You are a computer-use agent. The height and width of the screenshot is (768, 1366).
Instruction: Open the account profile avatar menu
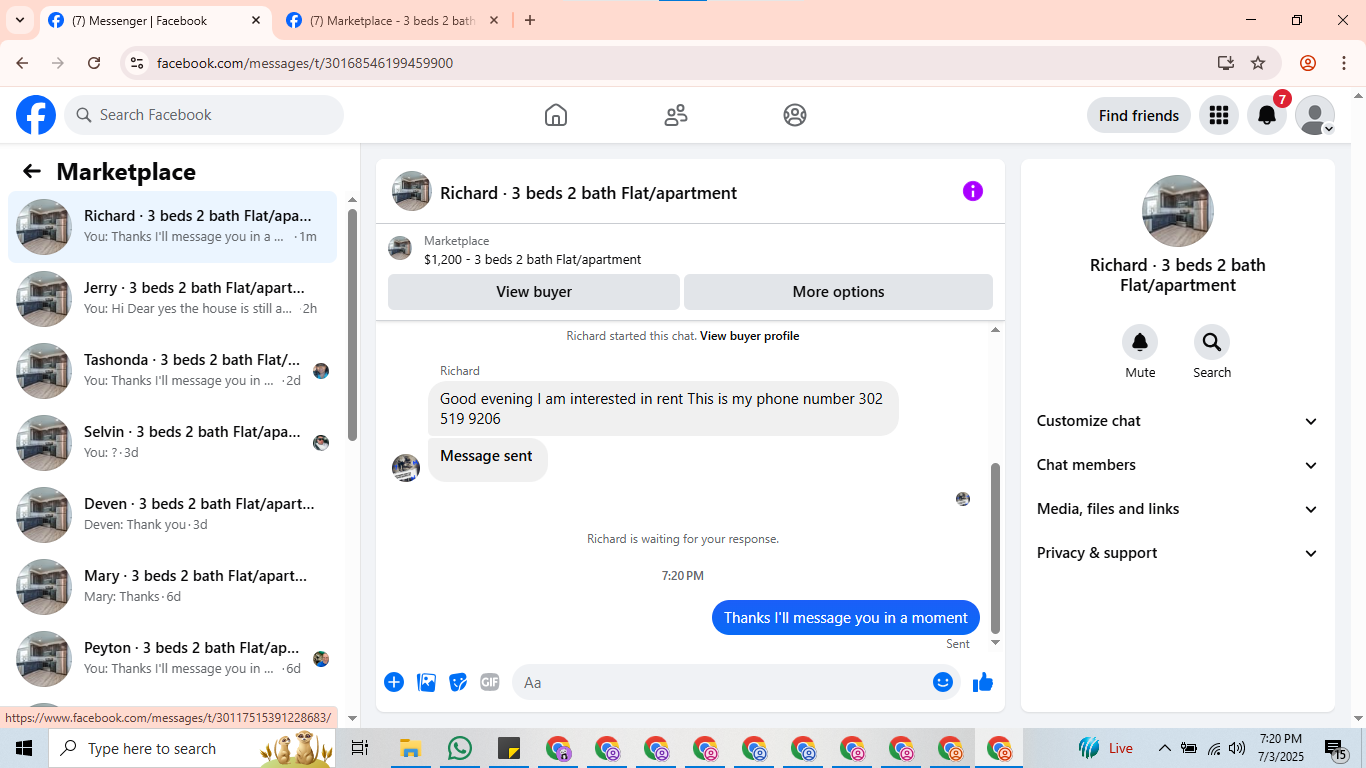[x=1315, y=115]
